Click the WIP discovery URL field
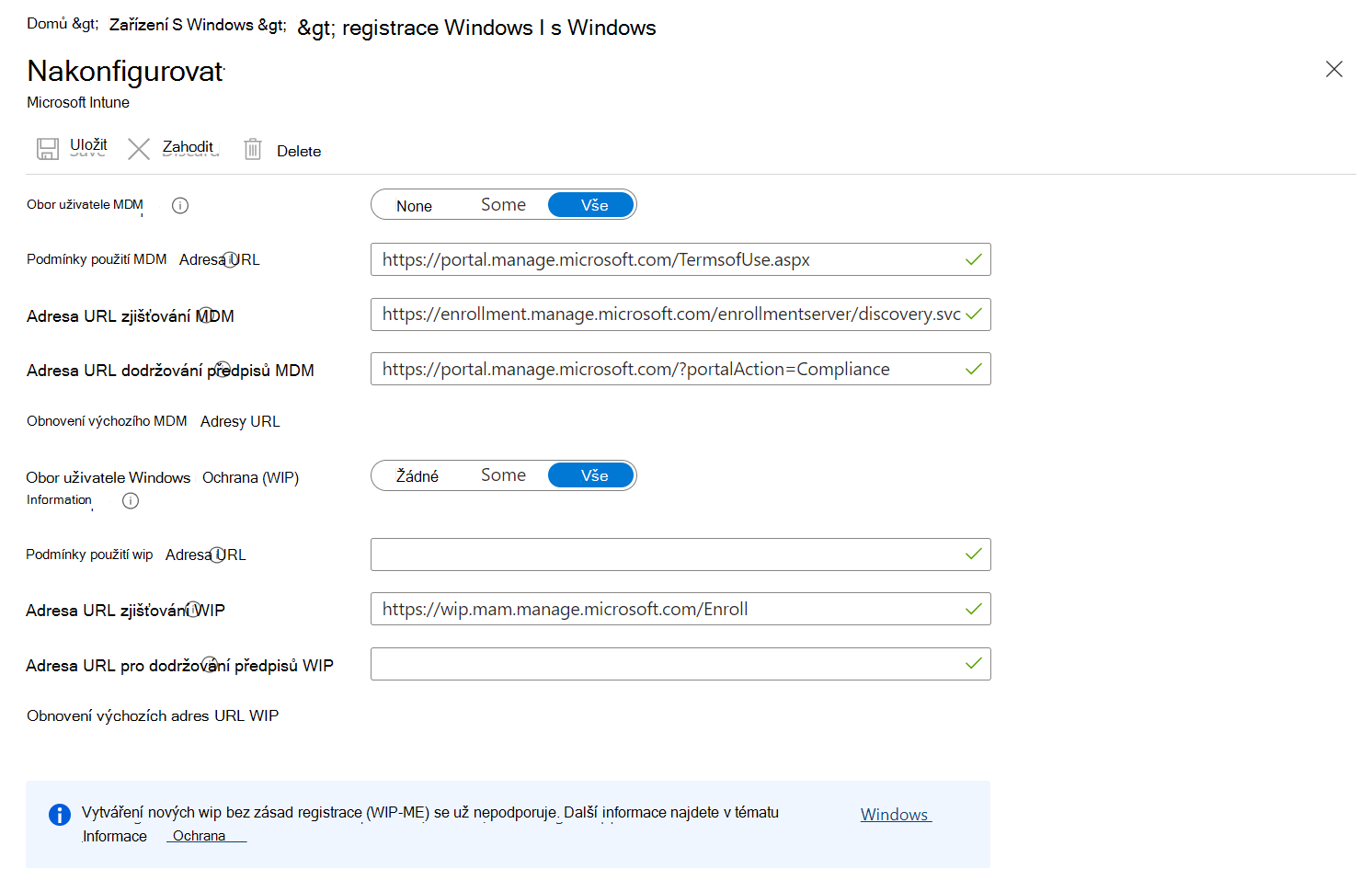 680,609
